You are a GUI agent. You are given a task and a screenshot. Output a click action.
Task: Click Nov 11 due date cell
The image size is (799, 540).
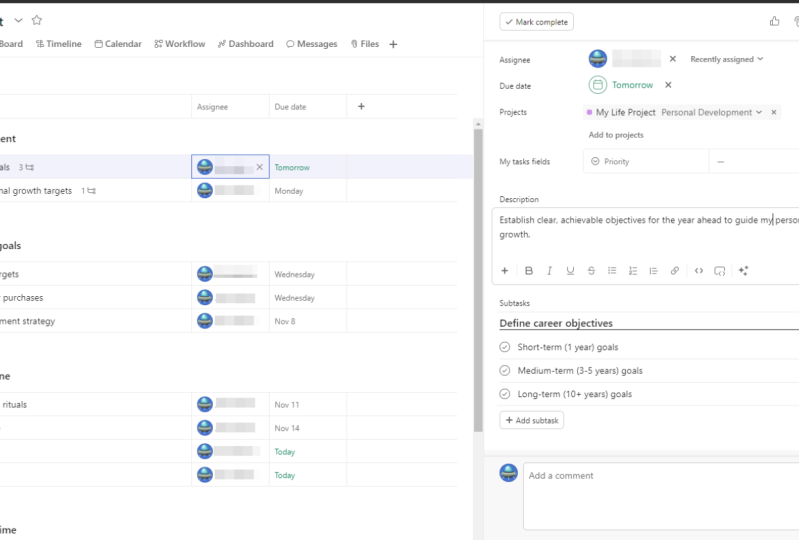tap(308, 405)
